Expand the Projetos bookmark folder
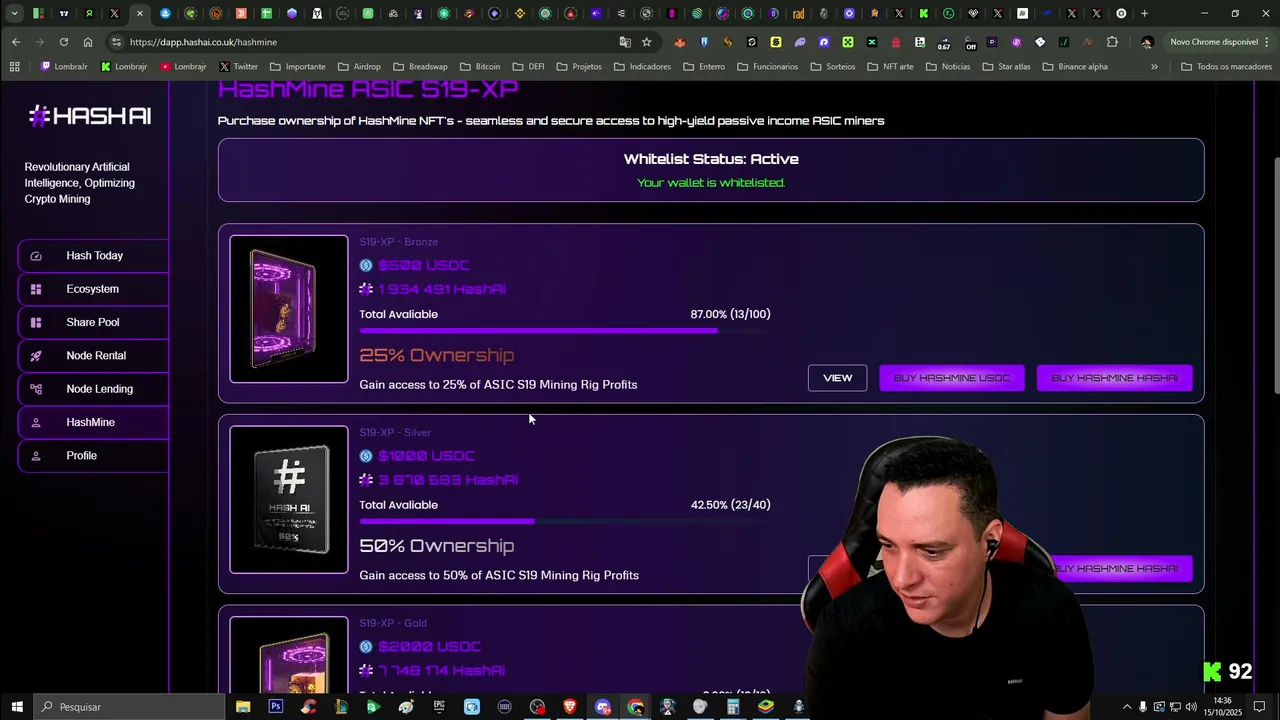This screenshot has width=1280, height=720. [578, 67]
